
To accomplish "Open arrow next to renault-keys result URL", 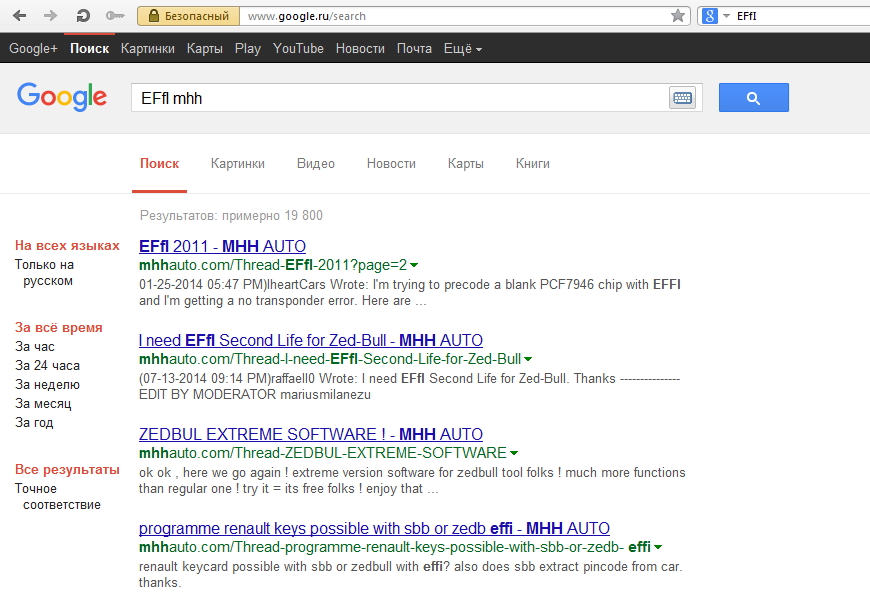I will coord(658,547).
